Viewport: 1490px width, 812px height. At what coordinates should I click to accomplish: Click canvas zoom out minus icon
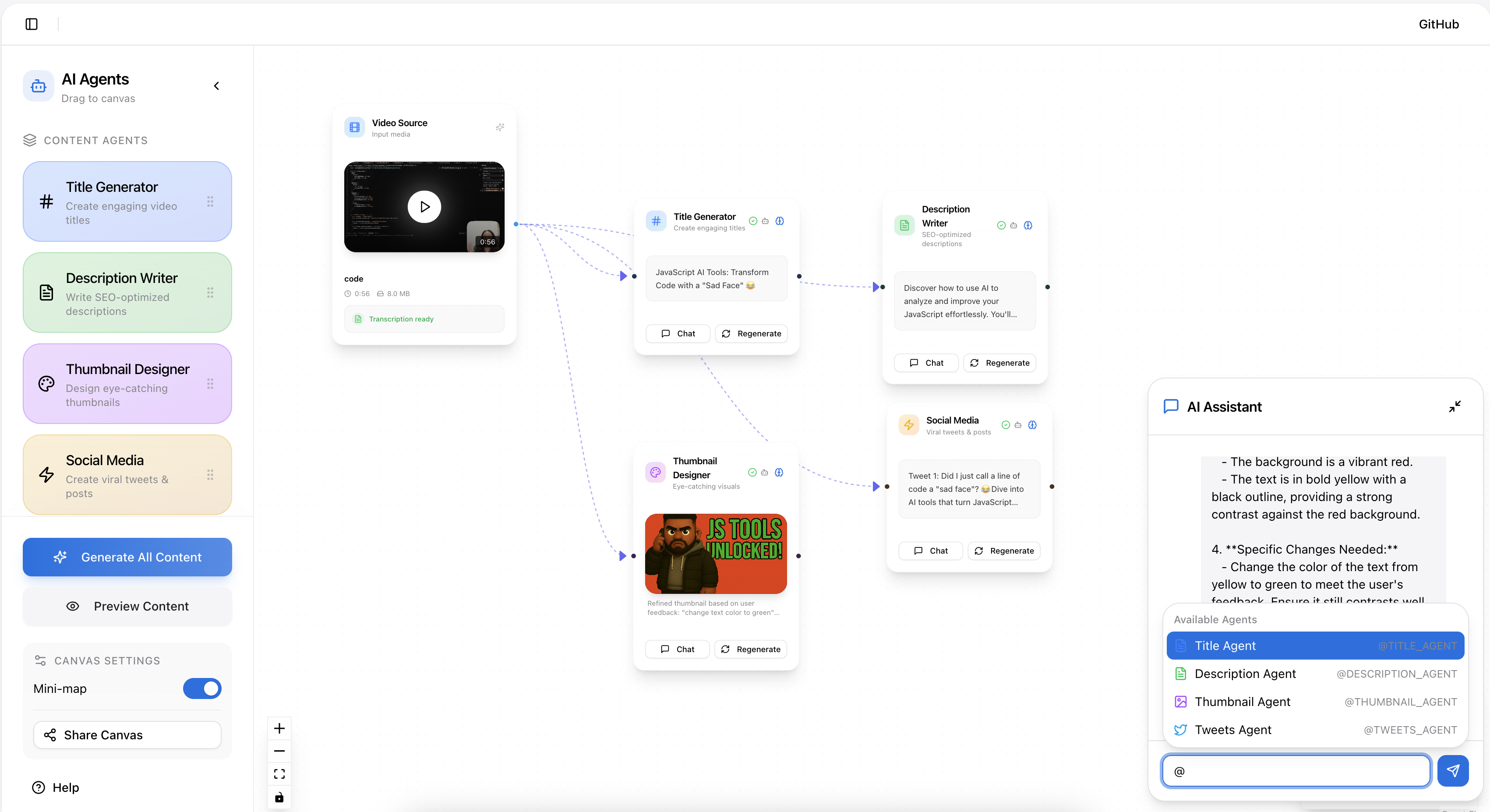coord(279,751)
